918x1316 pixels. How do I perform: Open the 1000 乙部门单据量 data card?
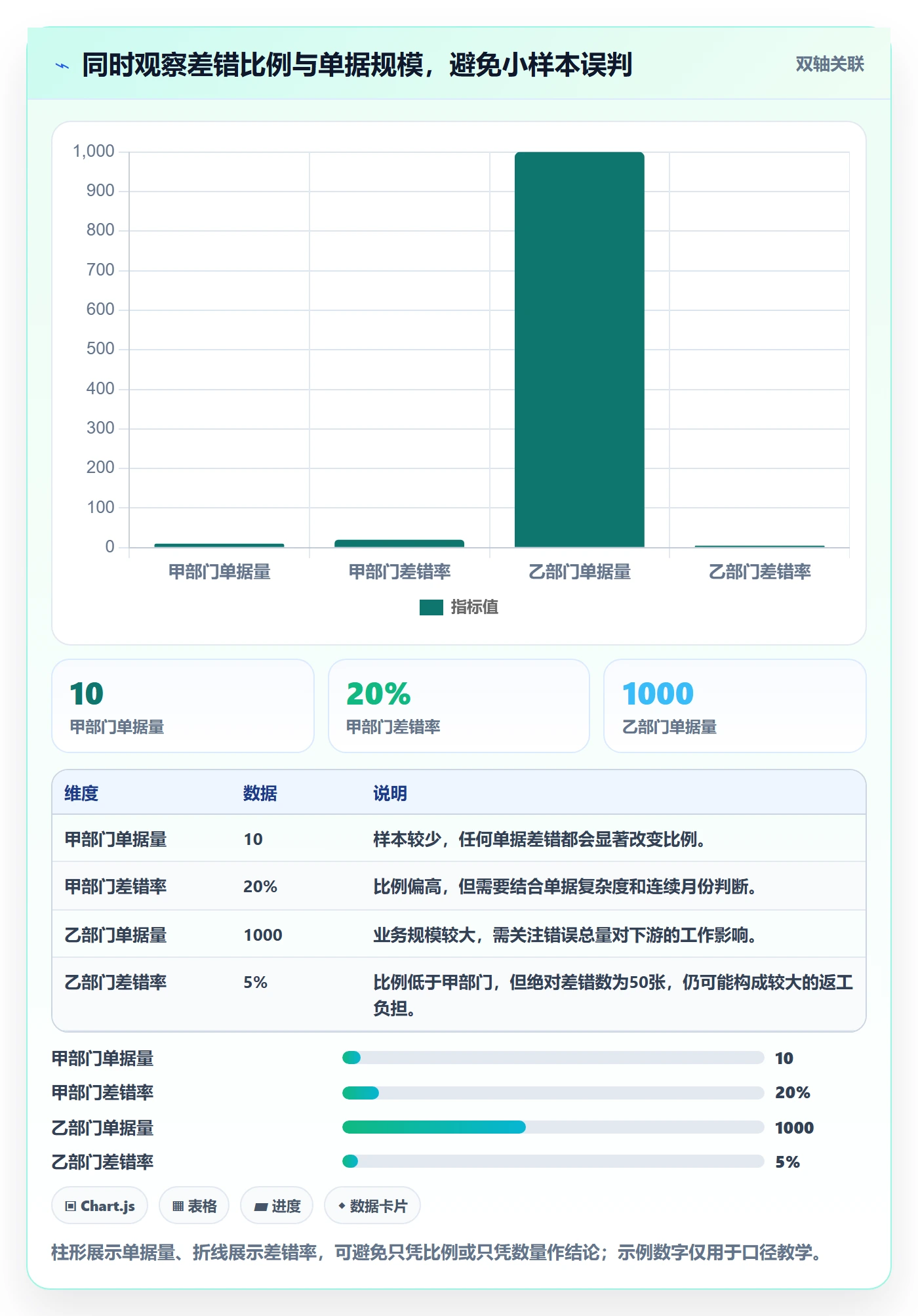tap(734, 706)
